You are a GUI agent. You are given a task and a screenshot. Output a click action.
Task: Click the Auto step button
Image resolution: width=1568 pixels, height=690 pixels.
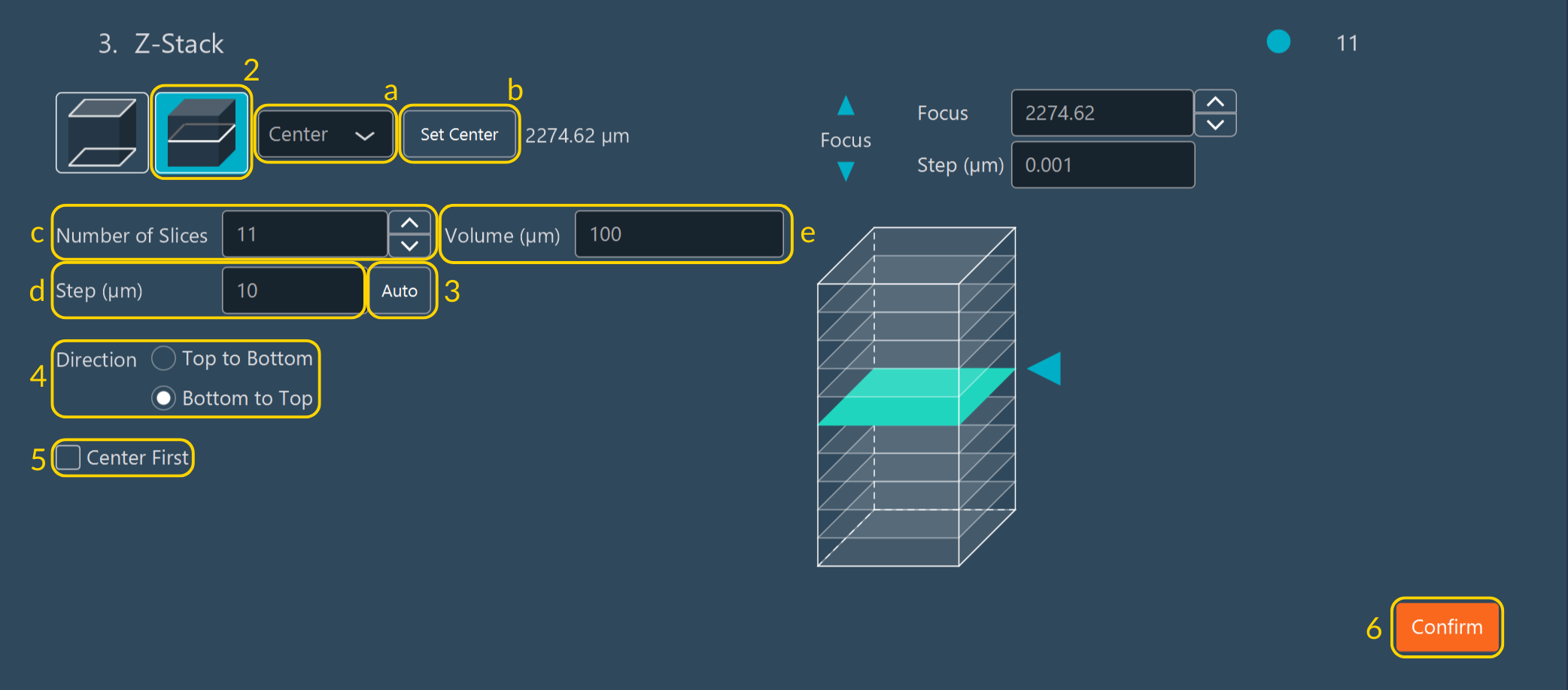(400, 290)
